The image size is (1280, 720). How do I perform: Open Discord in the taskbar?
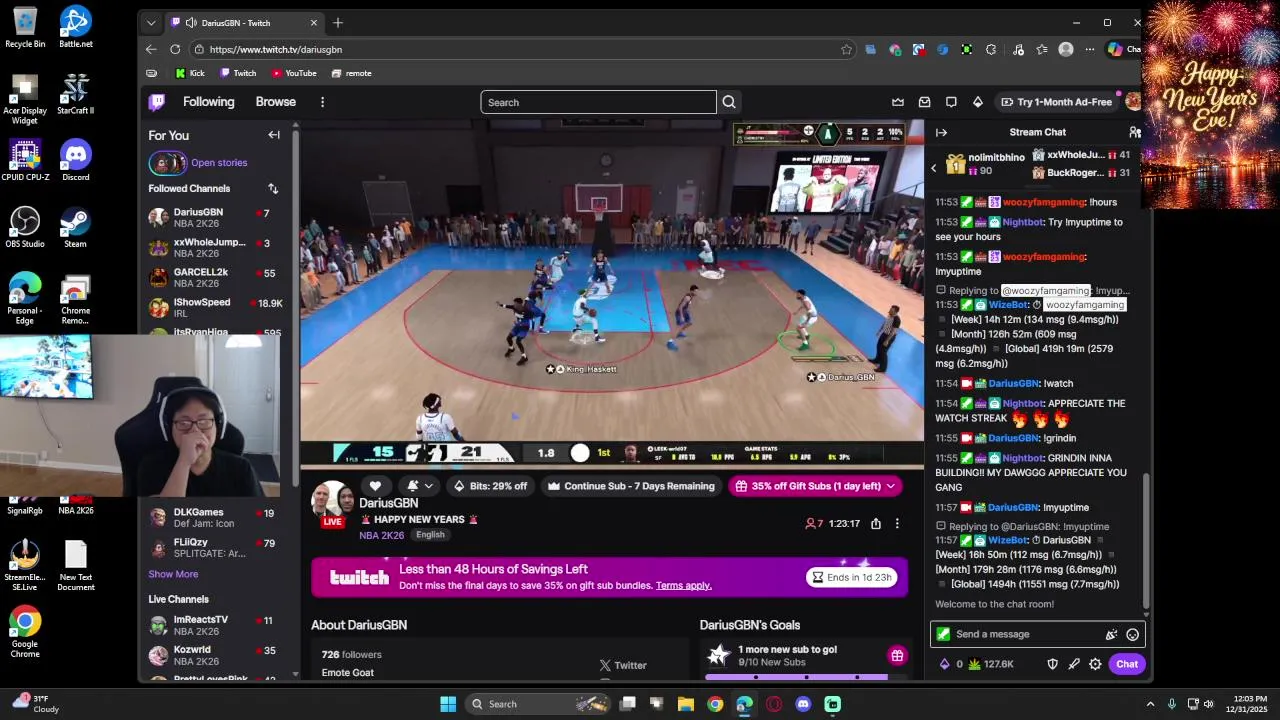coord(803,704)
